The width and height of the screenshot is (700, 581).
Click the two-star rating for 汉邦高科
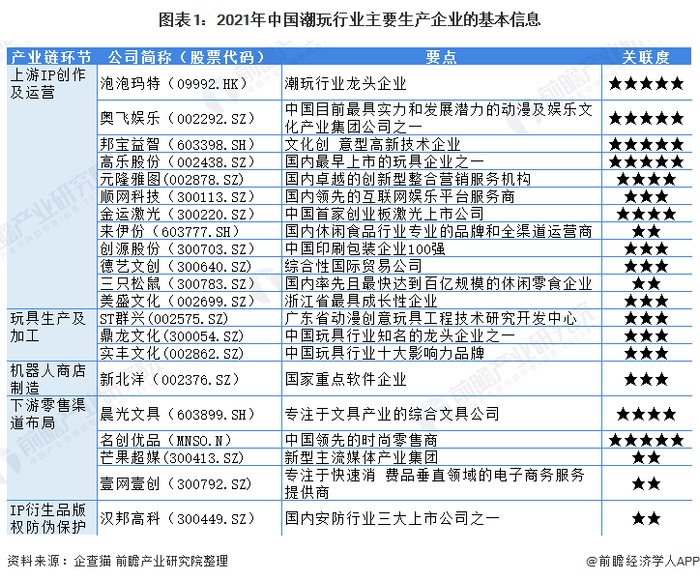[646, 518]
